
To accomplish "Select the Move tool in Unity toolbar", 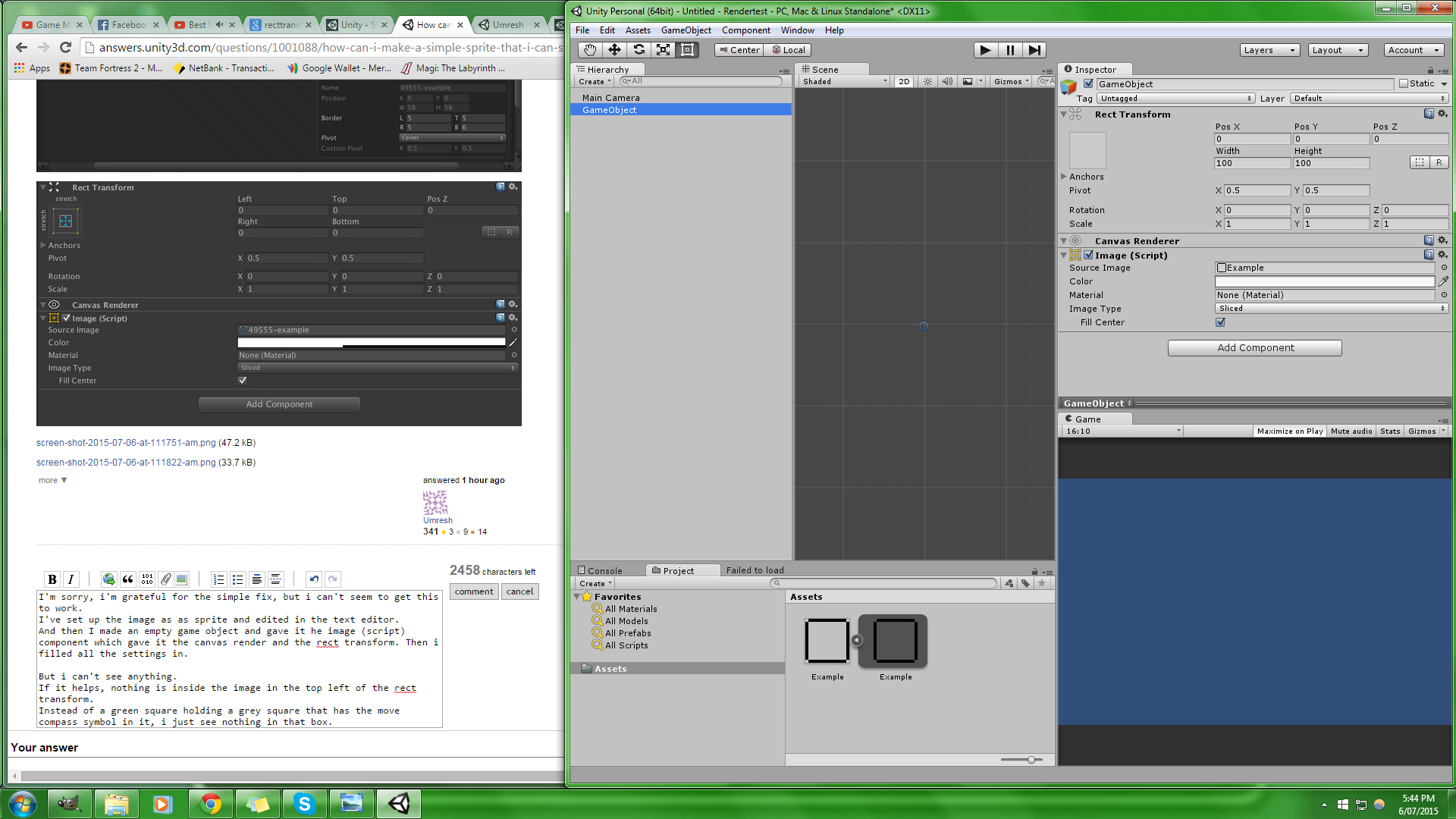I will click(x=614, y=50).
